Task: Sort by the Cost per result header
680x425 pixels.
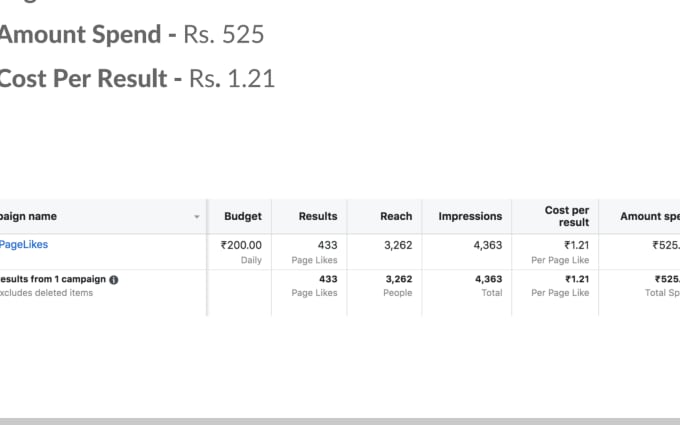Action: [x=567, y=216]
